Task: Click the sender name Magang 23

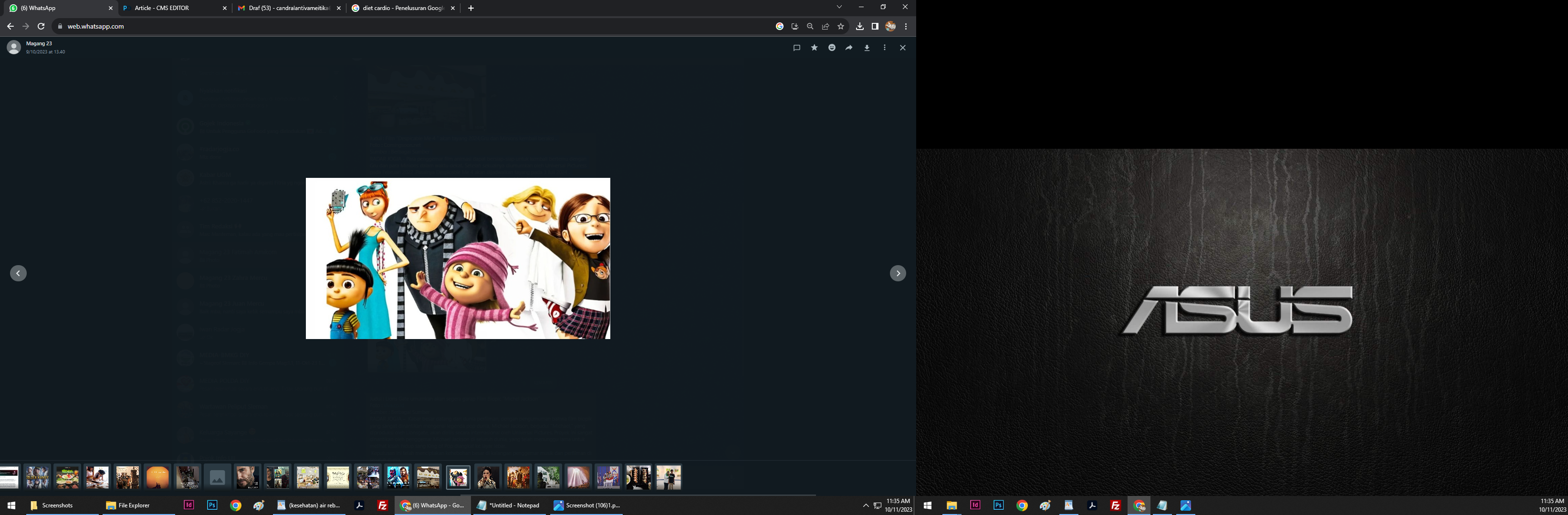Action: coord(39,44)
